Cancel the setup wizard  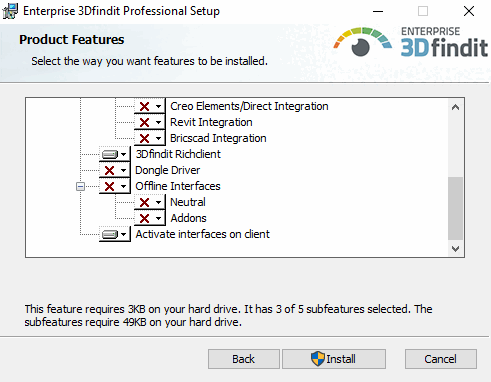441,359
